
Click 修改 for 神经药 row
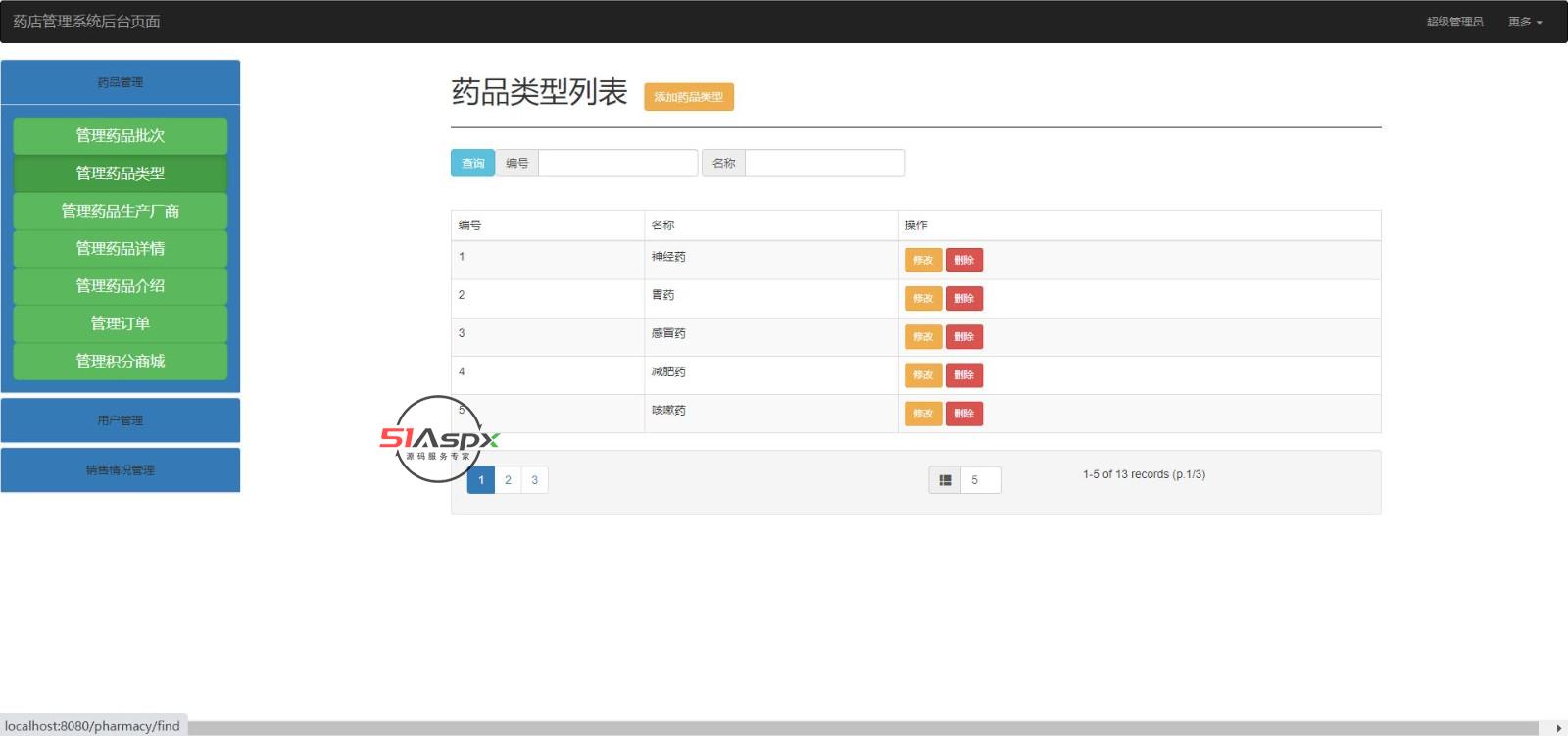click(x=922, y=261)
